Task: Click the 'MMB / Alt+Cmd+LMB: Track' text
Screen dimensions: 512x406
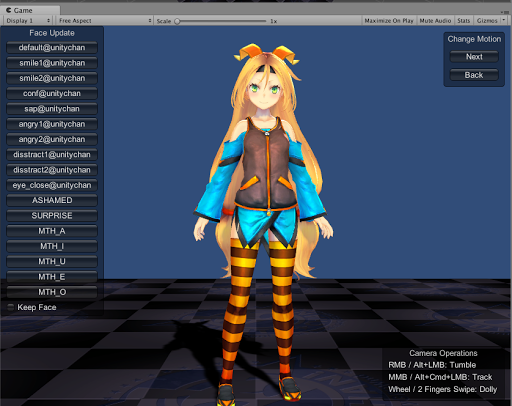Action: click(440, 377)
